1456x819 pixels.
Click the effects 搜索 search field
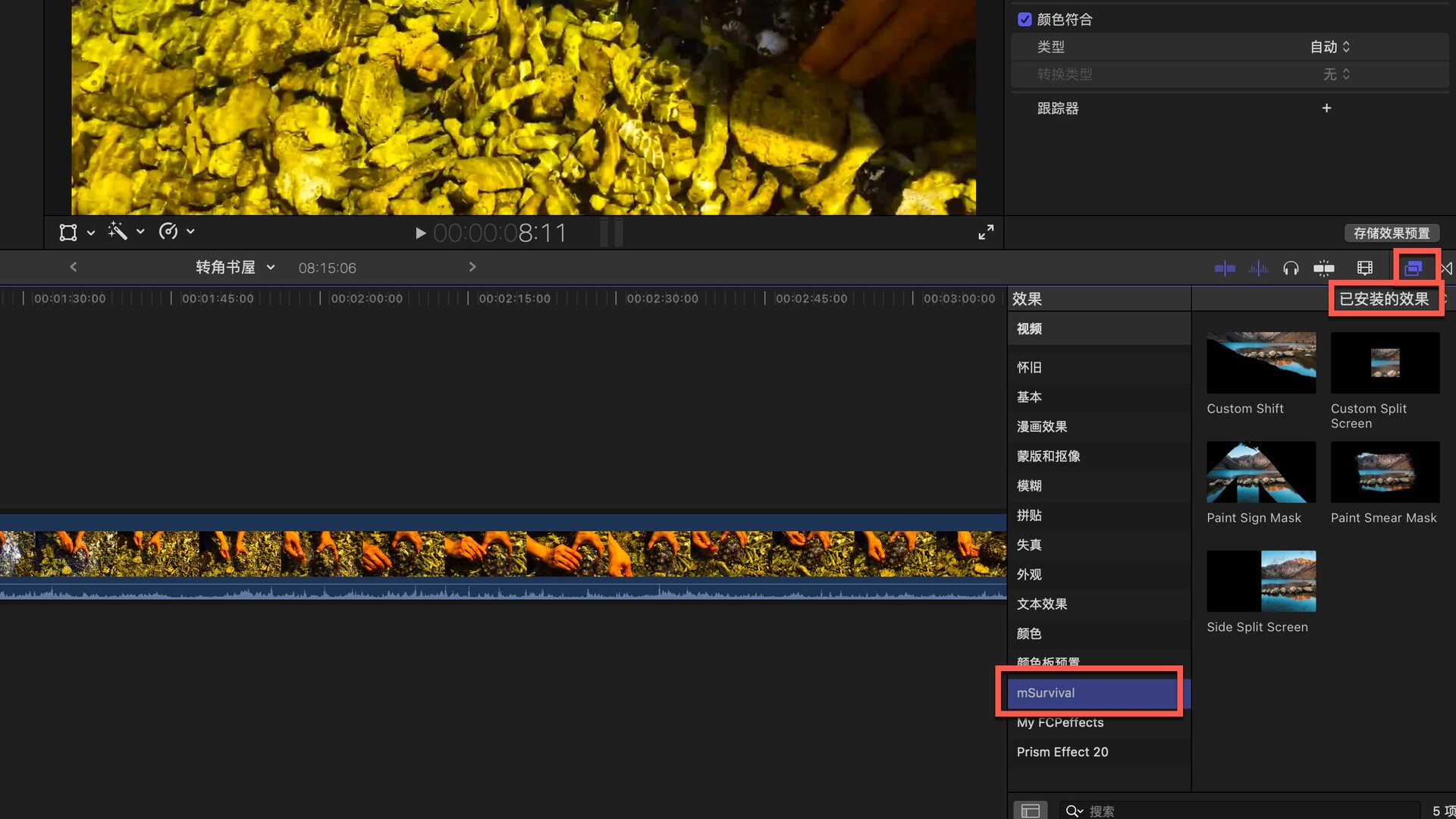[1240, 811]
